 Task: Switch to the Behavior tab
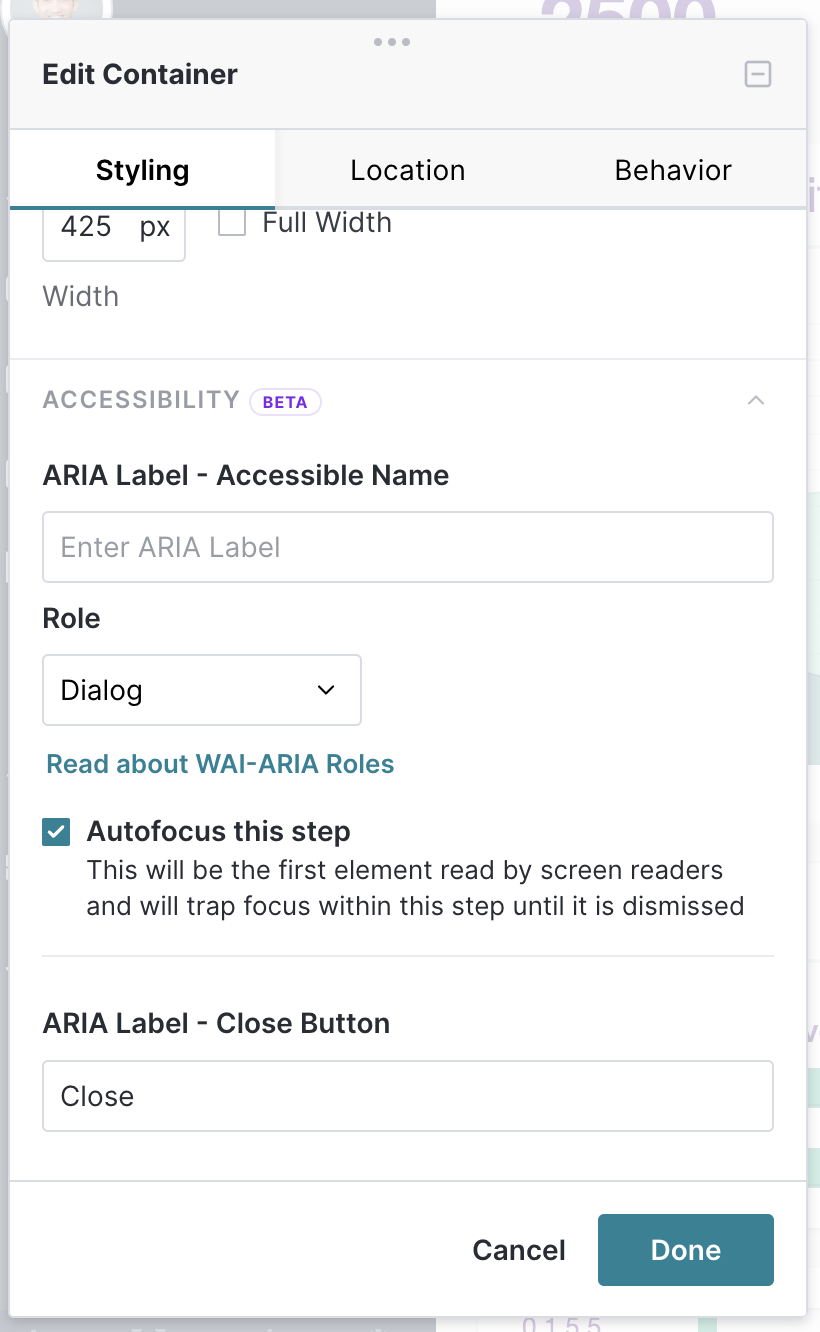(x=673, y=170)
